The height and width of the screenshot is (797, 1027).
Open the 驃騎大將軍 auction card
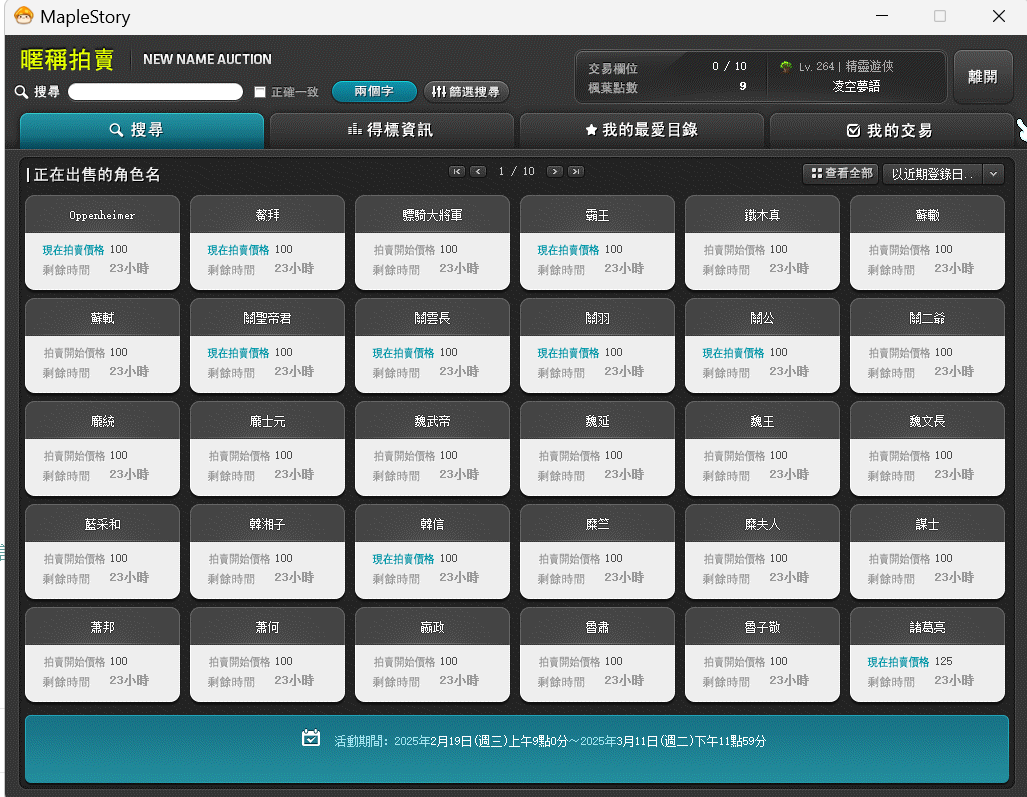coord(432,242)
